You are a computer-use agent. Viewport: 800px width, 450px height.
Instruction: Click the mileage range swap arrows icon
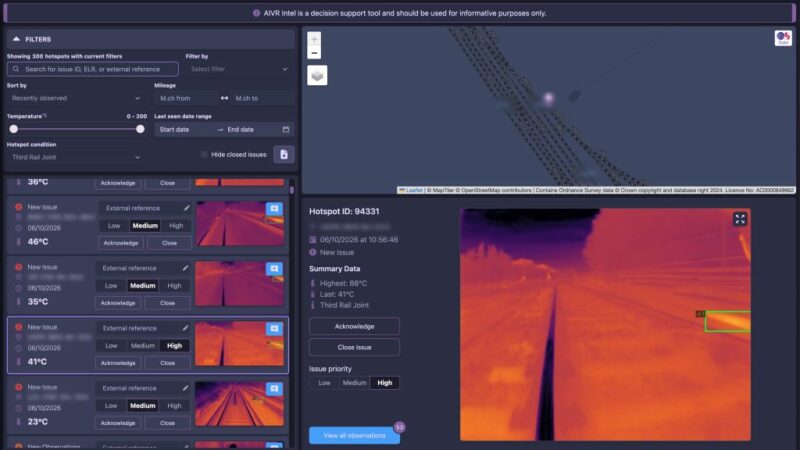224,98
